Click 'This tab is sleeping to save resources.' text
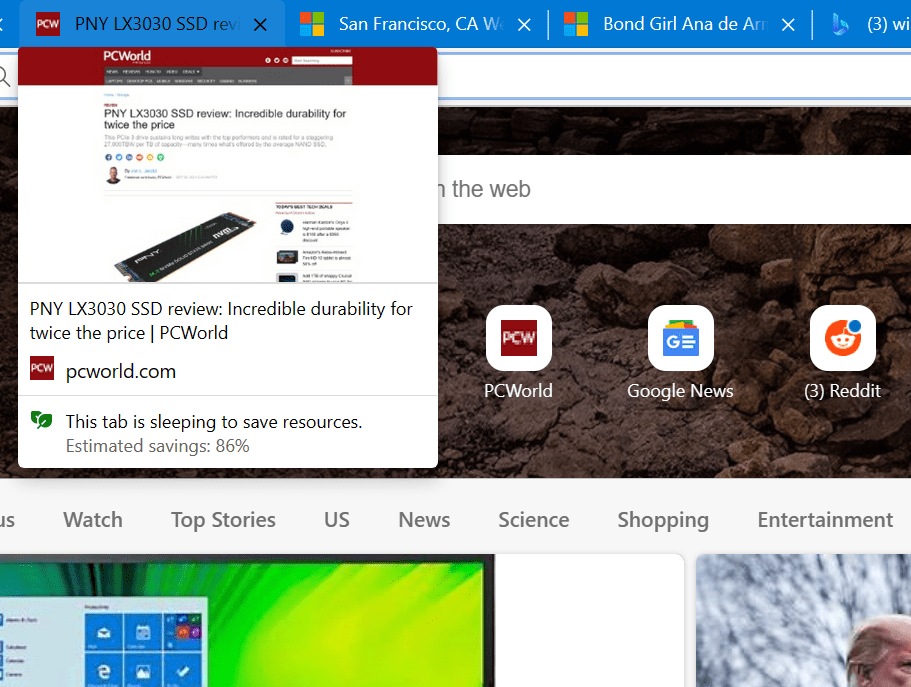 click(214, 422)
